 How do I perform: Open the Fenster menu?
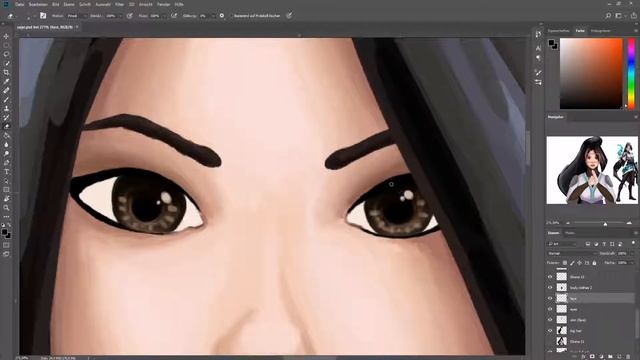(x=164, y=4)
